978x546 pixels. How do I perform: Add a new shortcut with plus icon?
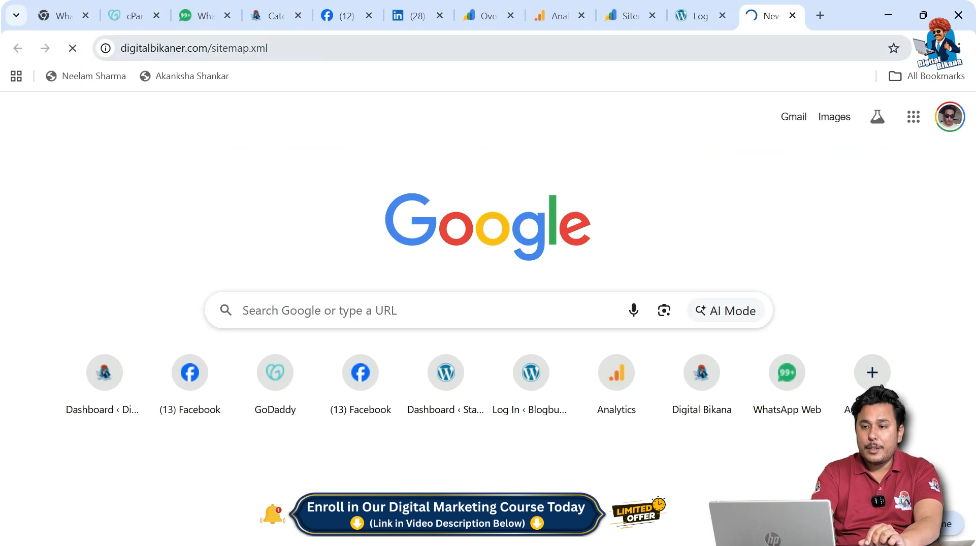(x=872, y=373)
